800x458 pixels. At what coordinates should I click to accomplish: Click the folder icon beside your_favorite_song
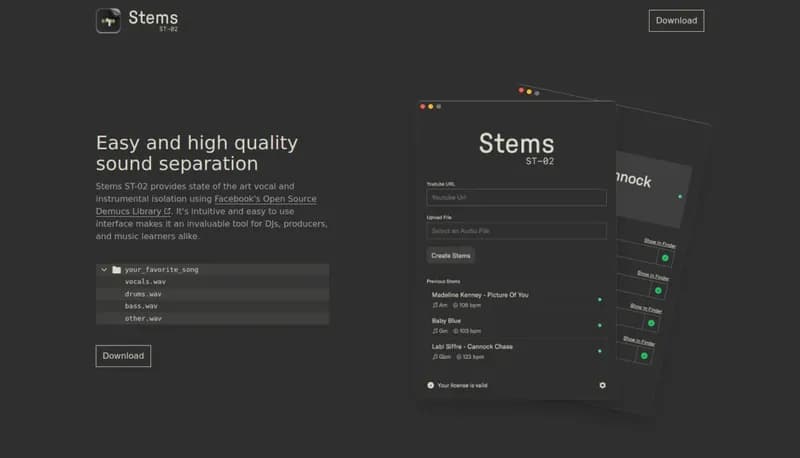click(x=116, y=269)
